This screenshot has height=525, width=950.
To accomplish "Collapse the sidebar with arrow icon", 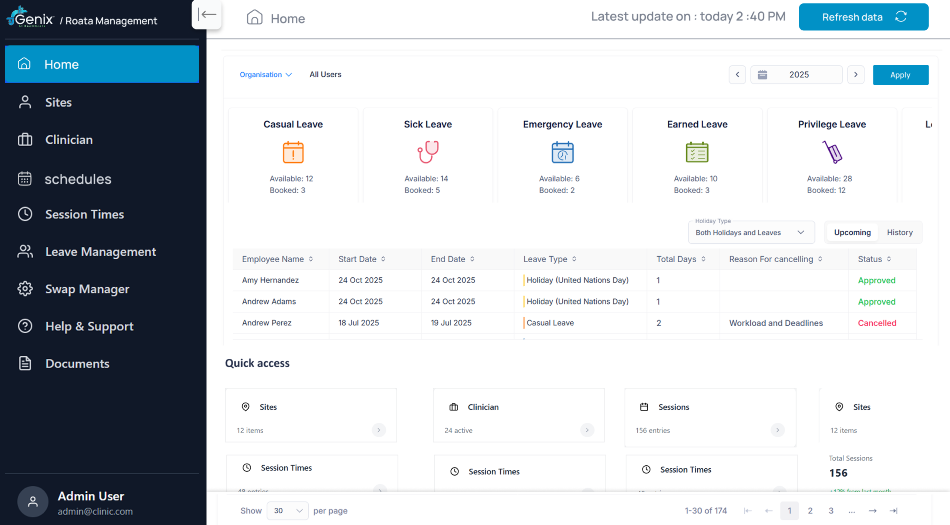I will pyautogui.click(x=207, y=15).
